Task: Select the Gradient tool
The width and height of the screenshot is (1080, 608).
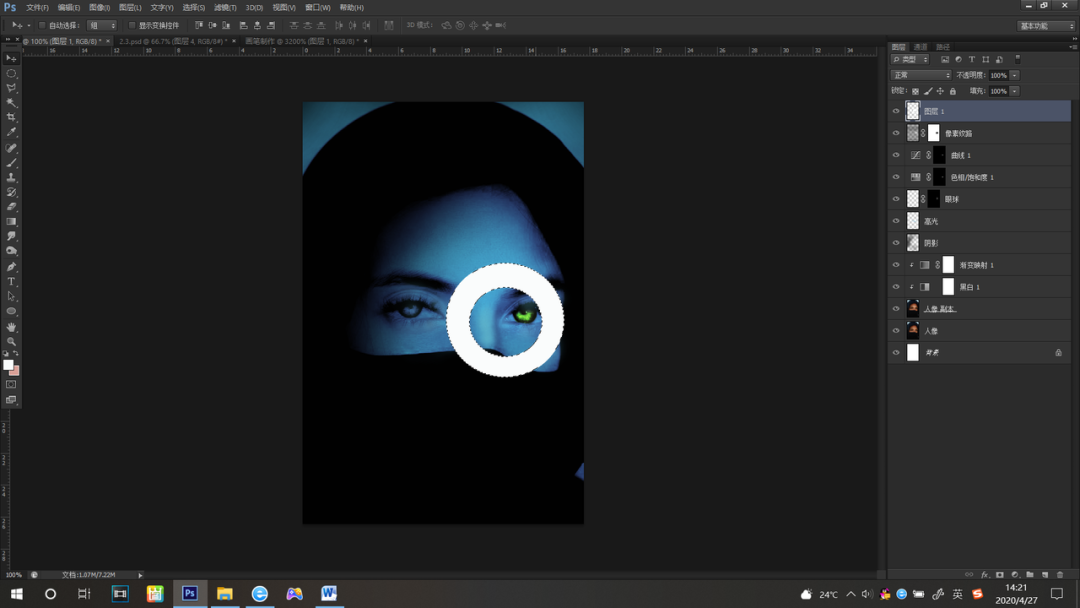Action: 11,222
